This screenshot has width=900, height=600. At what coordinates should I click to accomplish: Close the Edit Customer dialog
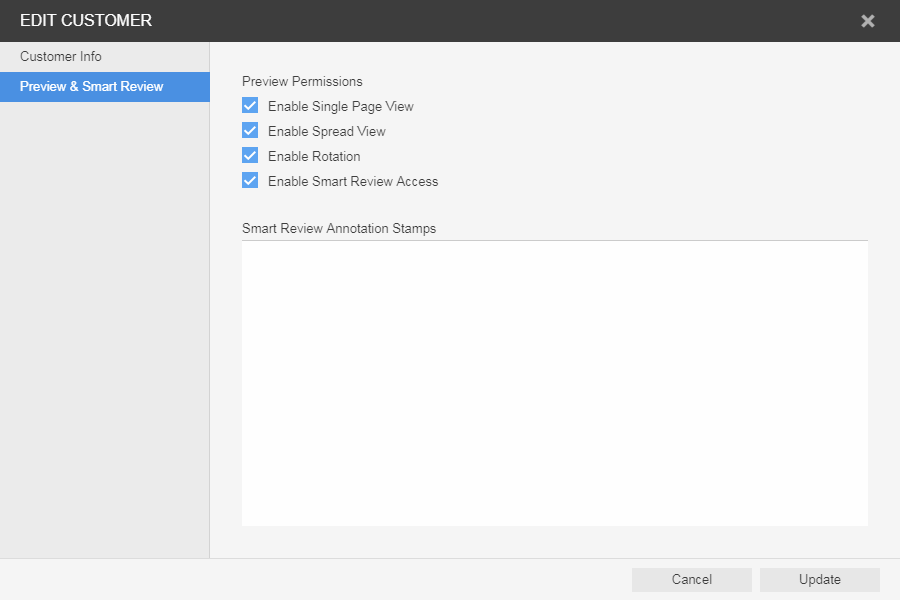coord(867,21)
